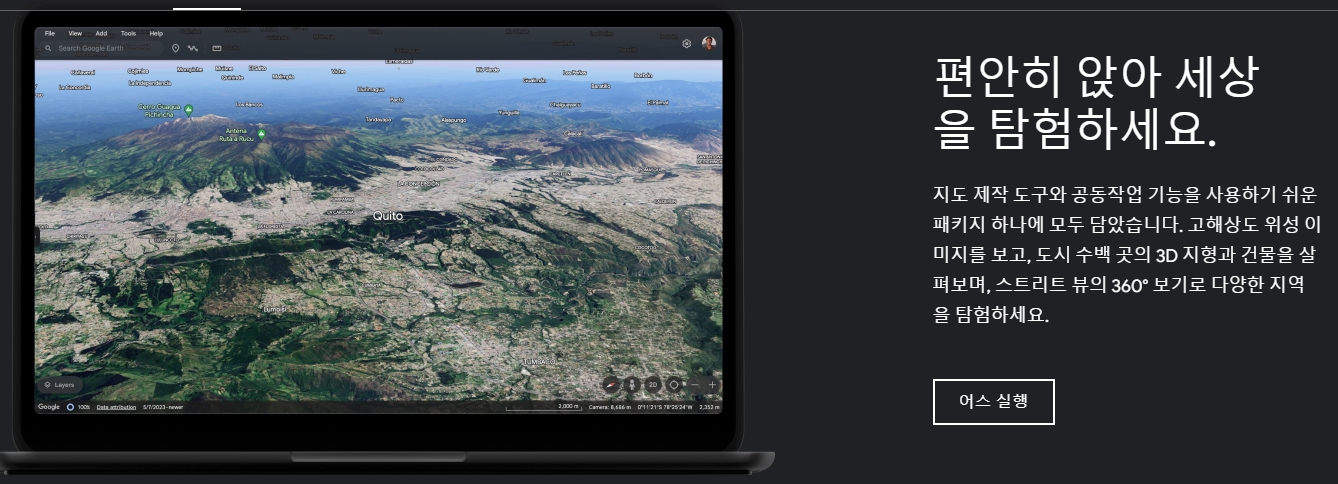This screenshot has height=484, width=1338.
Task: Select the ruler measure tool icon
Action: pos(216,48)
